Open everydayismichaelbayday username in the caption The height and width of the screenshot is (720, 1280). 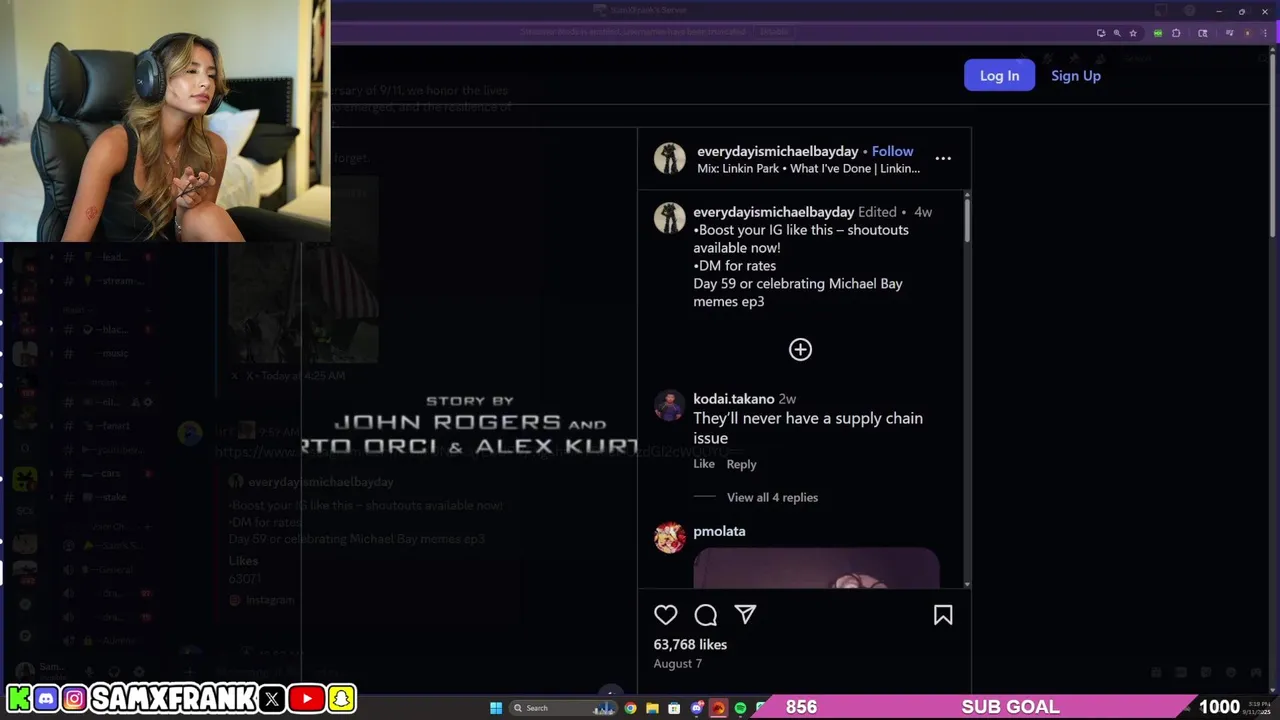point(773,212)
